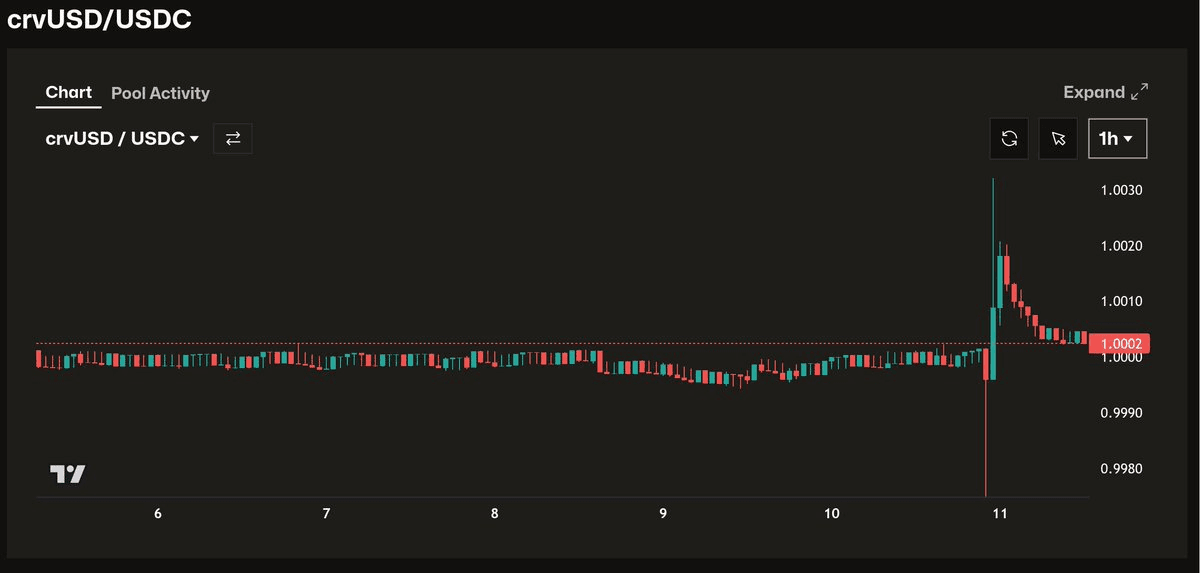Click the TradingView logo icon

click(67, 475)
